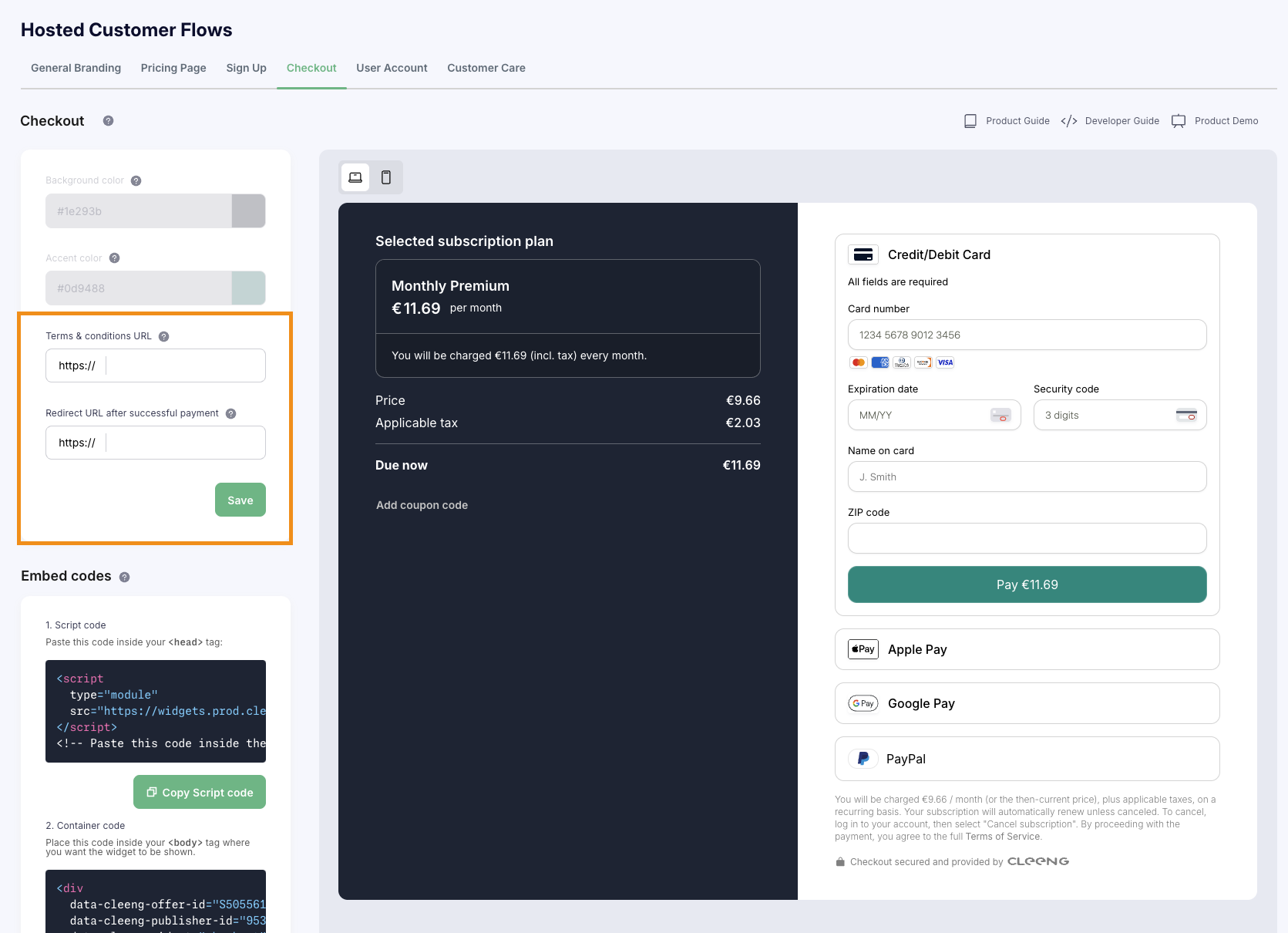Click the Cleeng logo in checkout footer
This screenshot has width=1288, height=933.
pos(1038,861)
